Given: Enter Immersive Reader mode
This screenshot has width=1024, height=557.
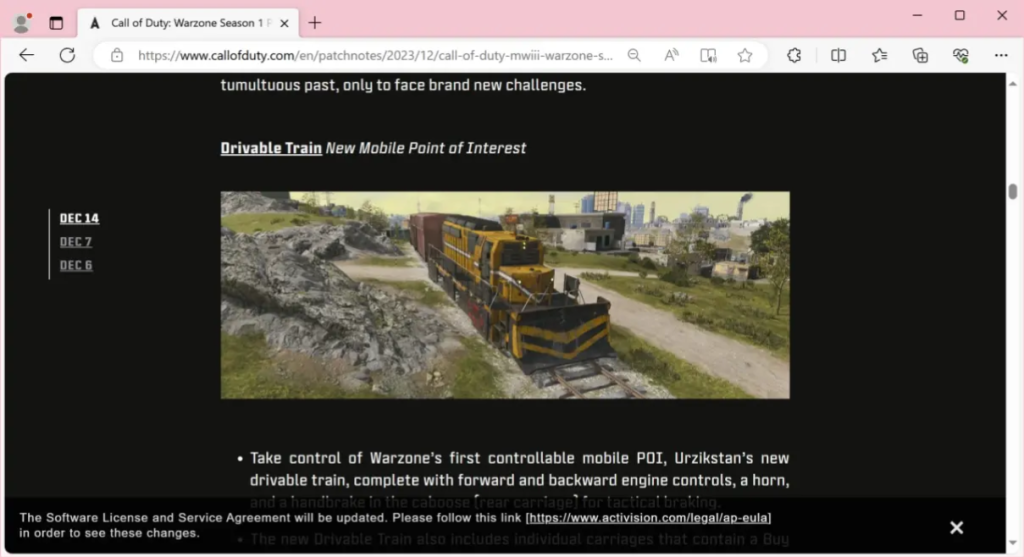Looking at the screenshot, I should [708, 56].
